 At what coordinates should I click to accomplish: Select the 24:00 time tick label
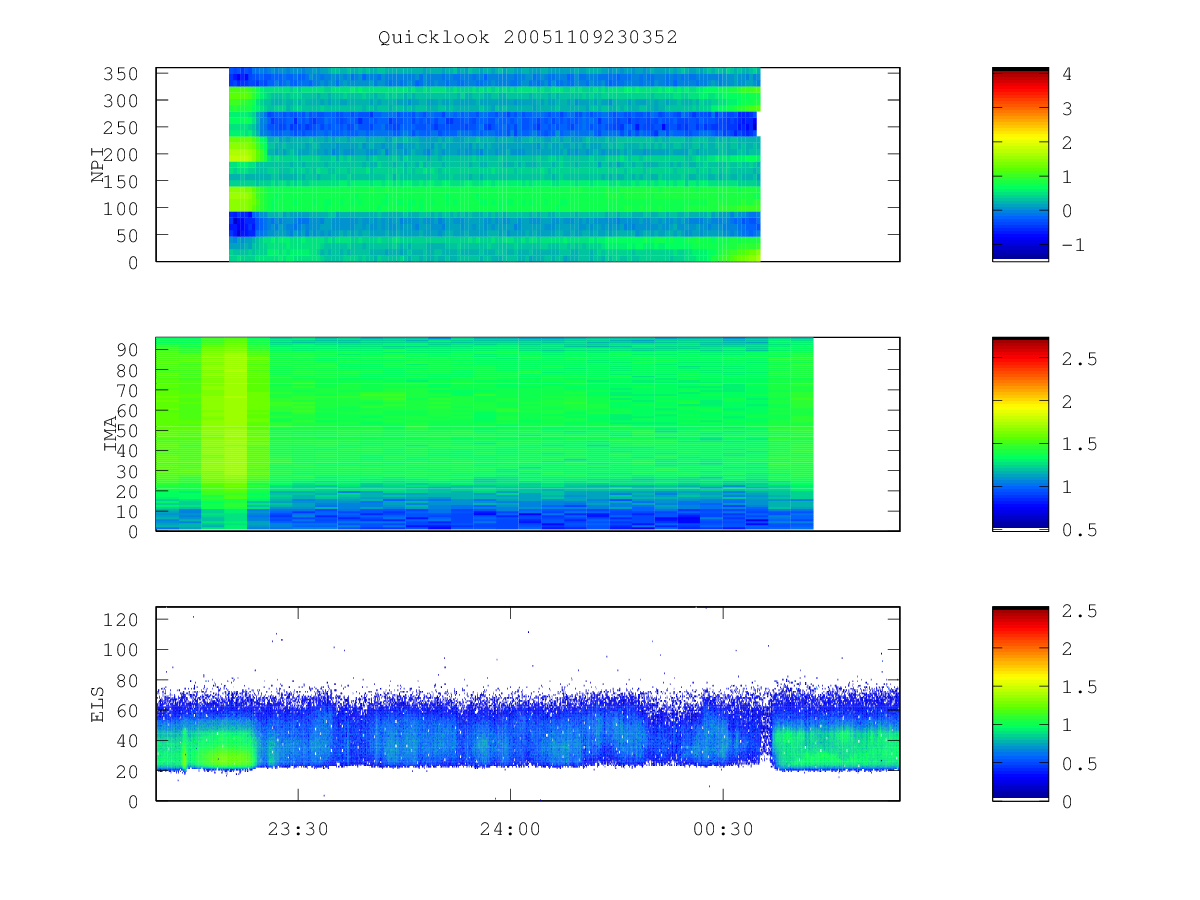[510, 829]
